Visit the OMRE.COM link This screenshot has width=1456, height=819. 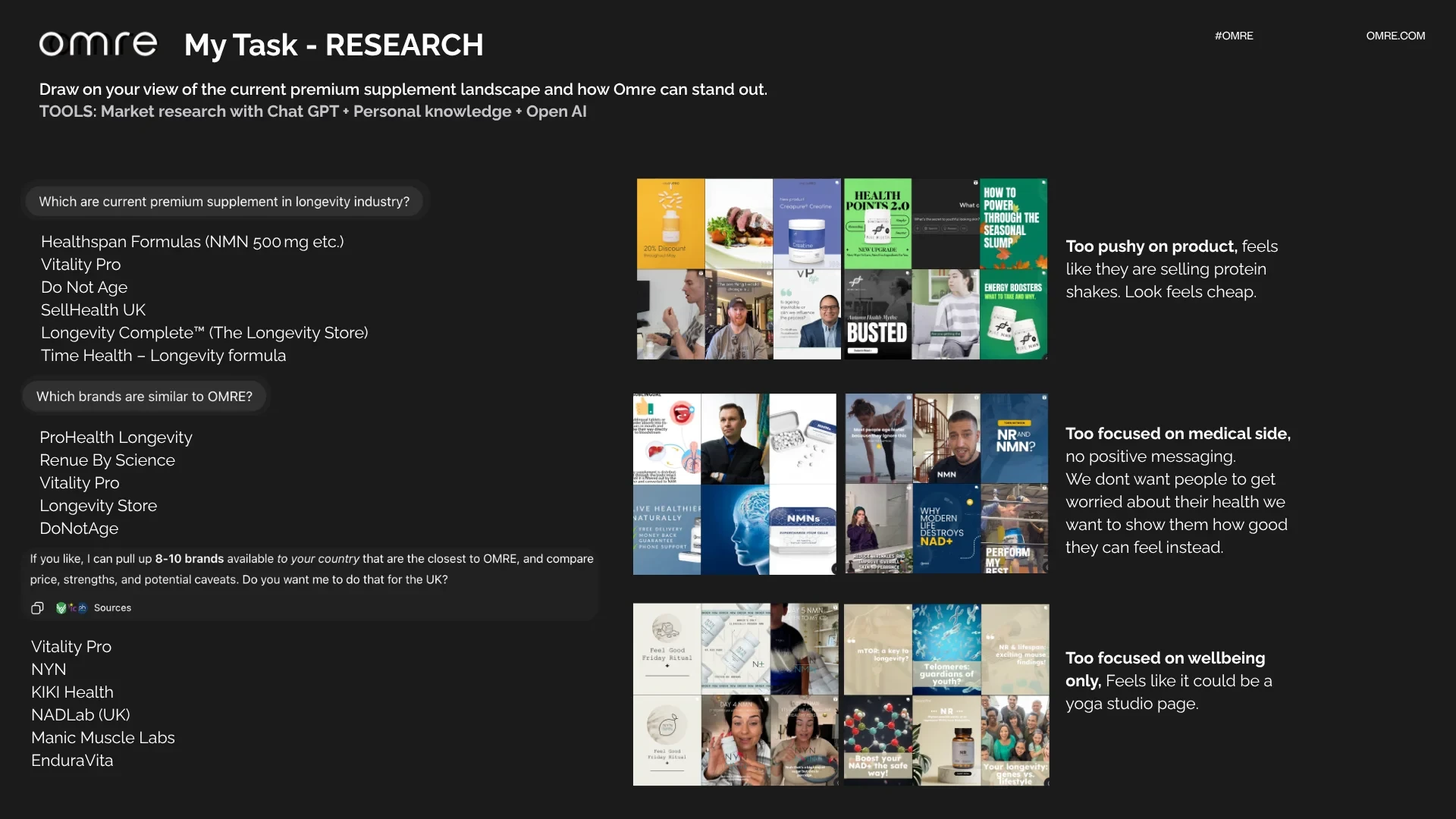1395,36
